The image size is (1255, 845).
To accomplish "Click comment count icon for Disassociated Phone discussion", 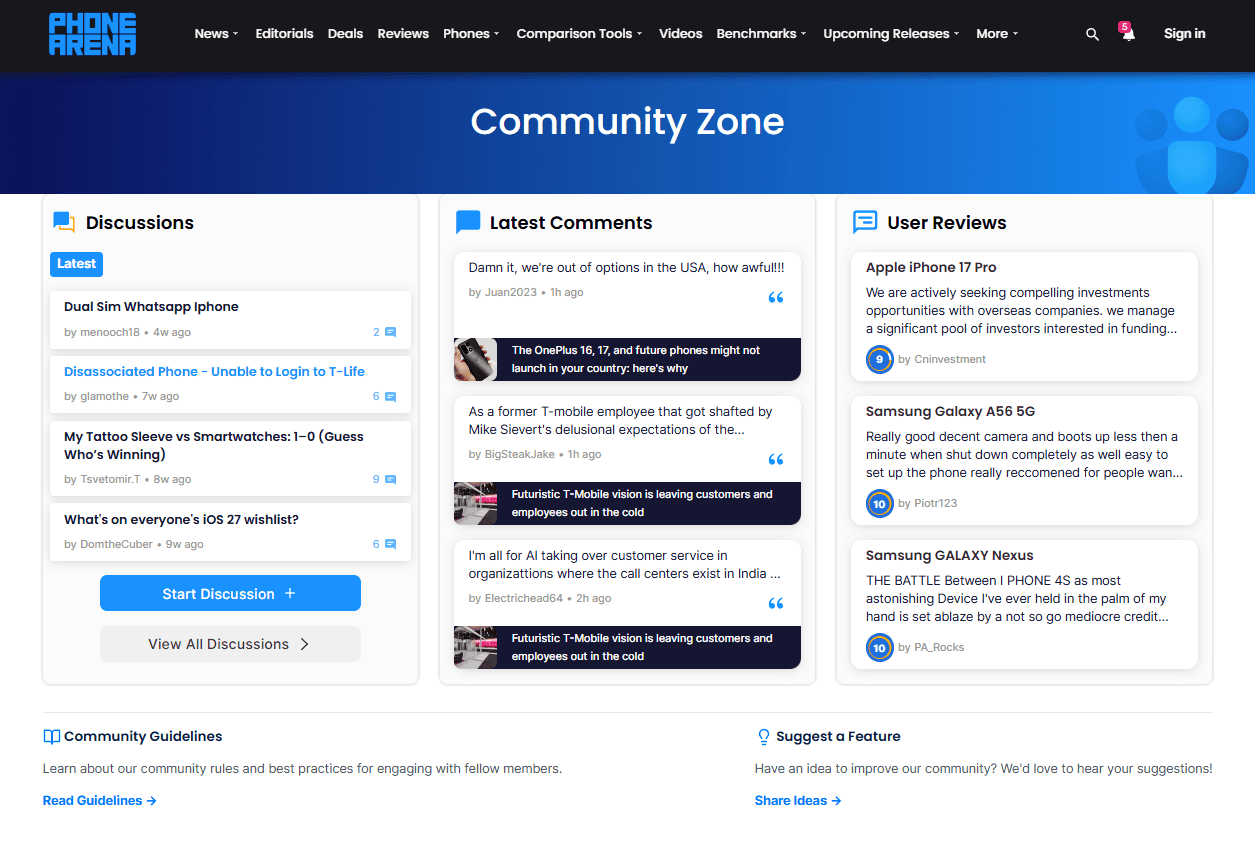I will click(391, 397).
